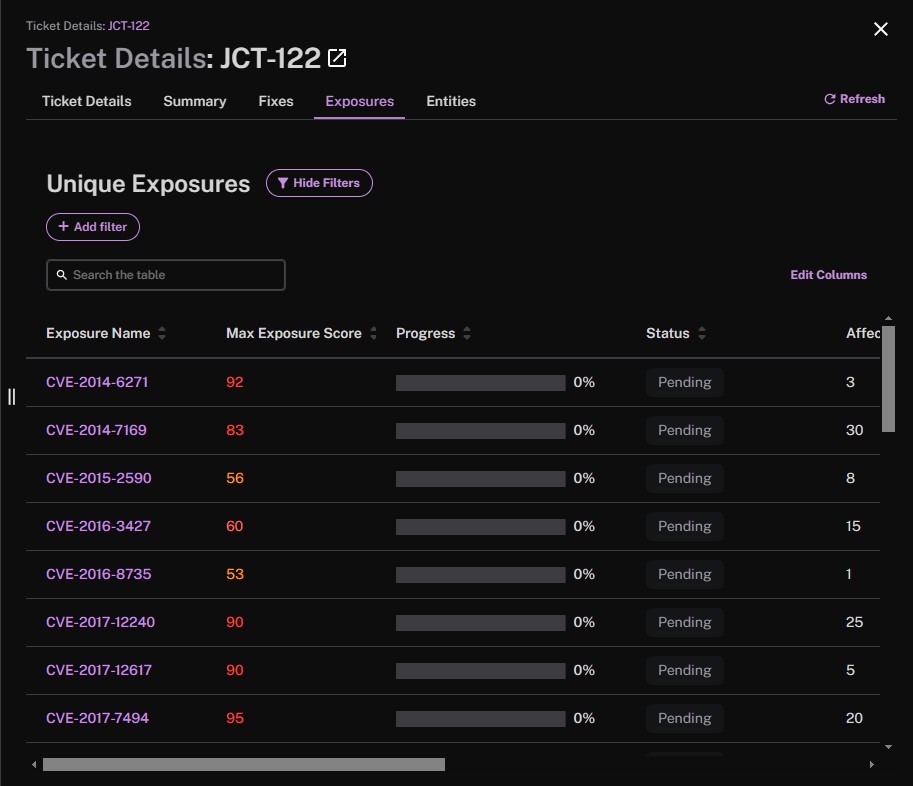This screenshot has height=786, width=913.
Task: Click score 92 in CVE-2014-6271 row
Action: click(235, 382)
